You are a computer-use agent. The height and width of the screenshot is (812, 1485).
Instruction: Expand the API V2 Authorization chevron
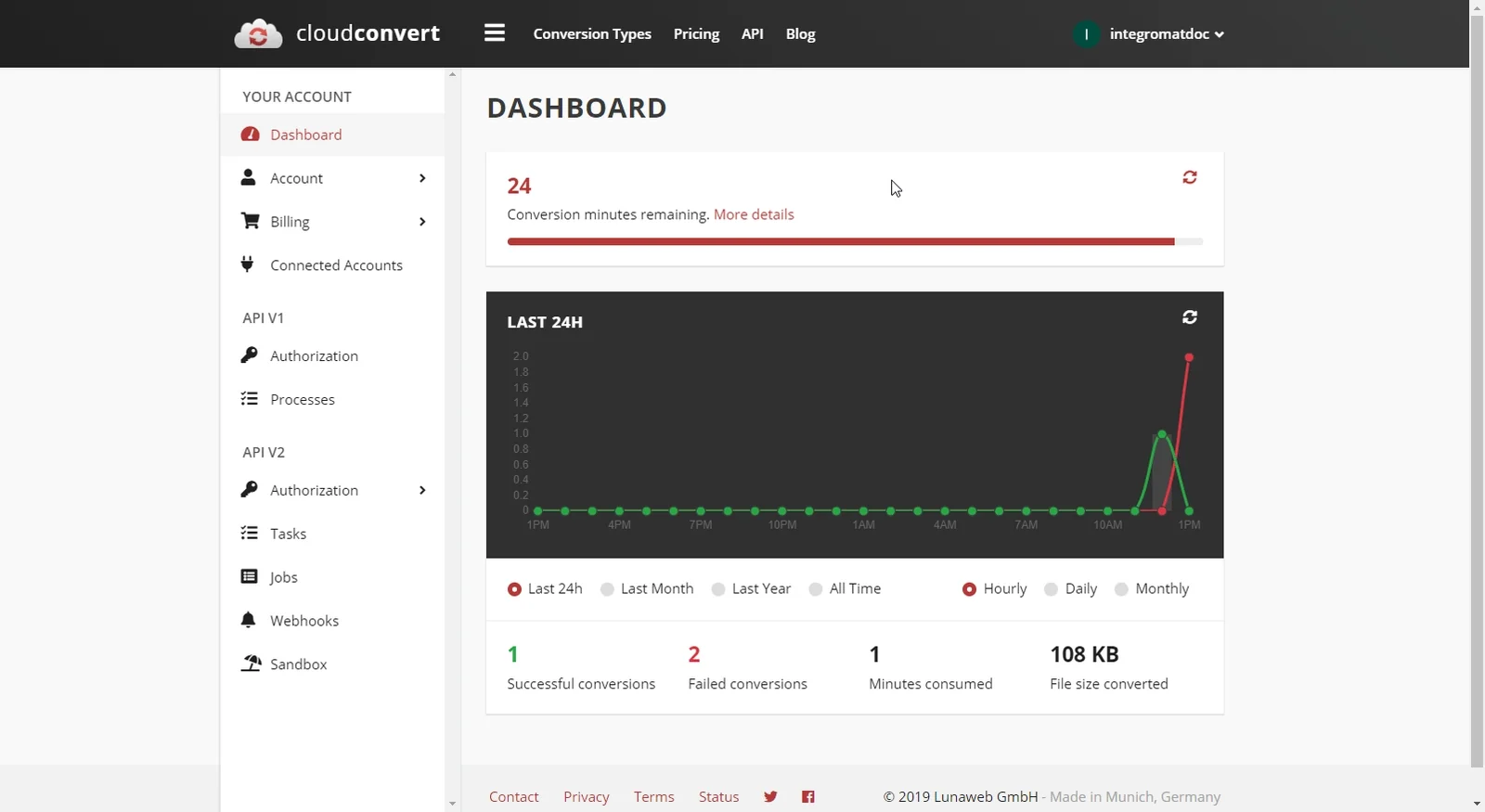(x=422, y=490)
